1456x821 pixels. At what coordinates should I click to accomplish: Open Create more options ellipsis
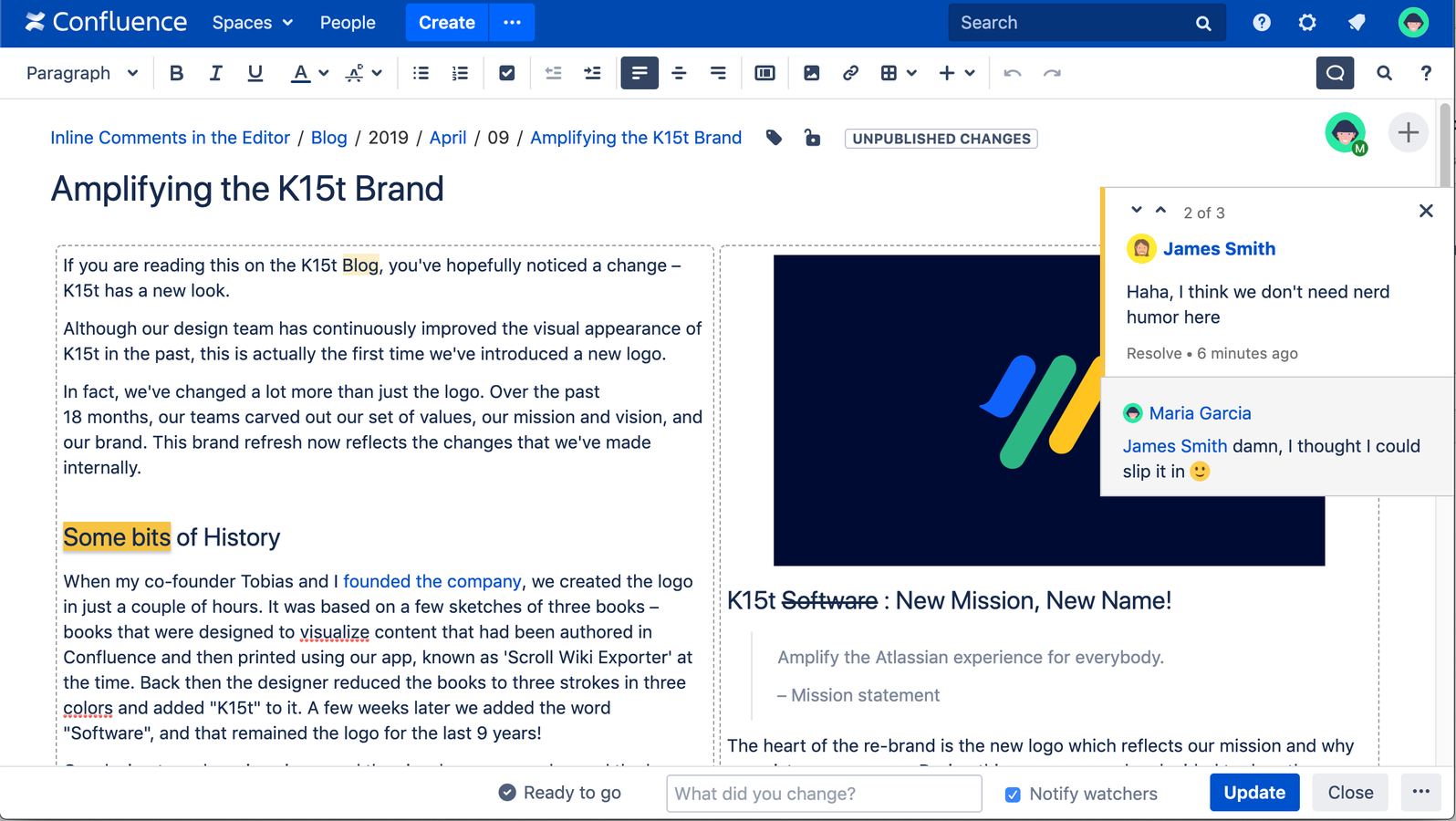pyautogui.click(x=512, y=23)
